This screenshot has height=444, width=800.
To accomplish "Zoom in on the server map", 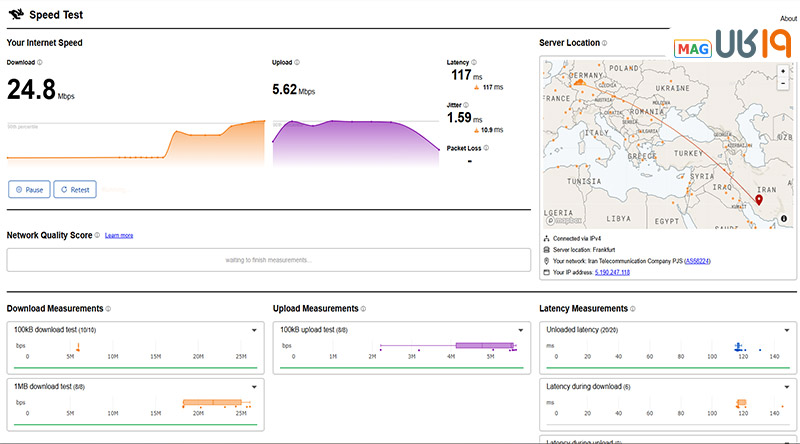I will [782, 71].
